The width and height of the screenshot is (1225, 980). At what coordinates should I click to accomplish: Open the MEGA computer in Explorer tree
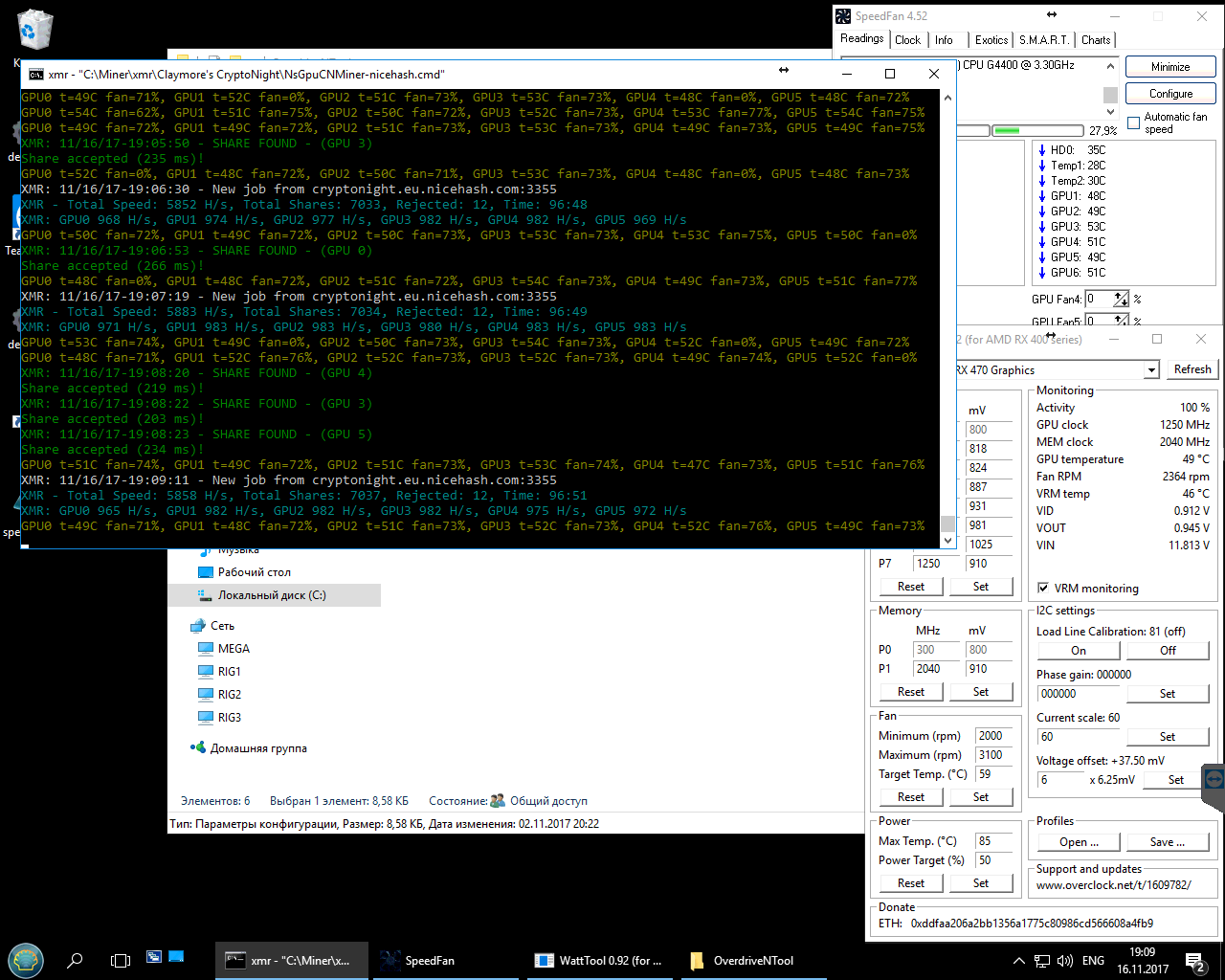pyautogui.click(x=224, y=648)
